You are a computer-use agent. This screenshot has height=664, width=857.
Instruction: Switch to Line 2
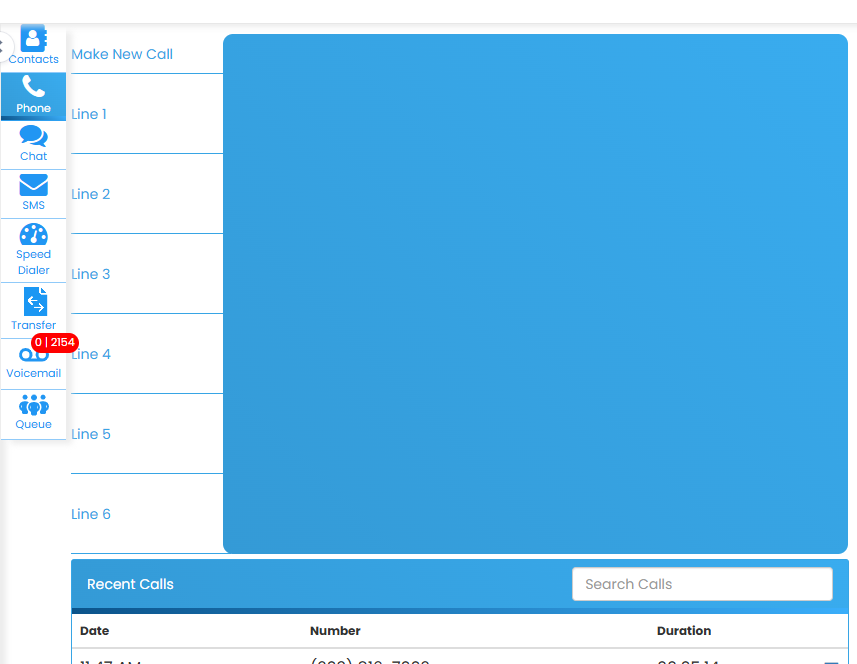coord(91,194)
